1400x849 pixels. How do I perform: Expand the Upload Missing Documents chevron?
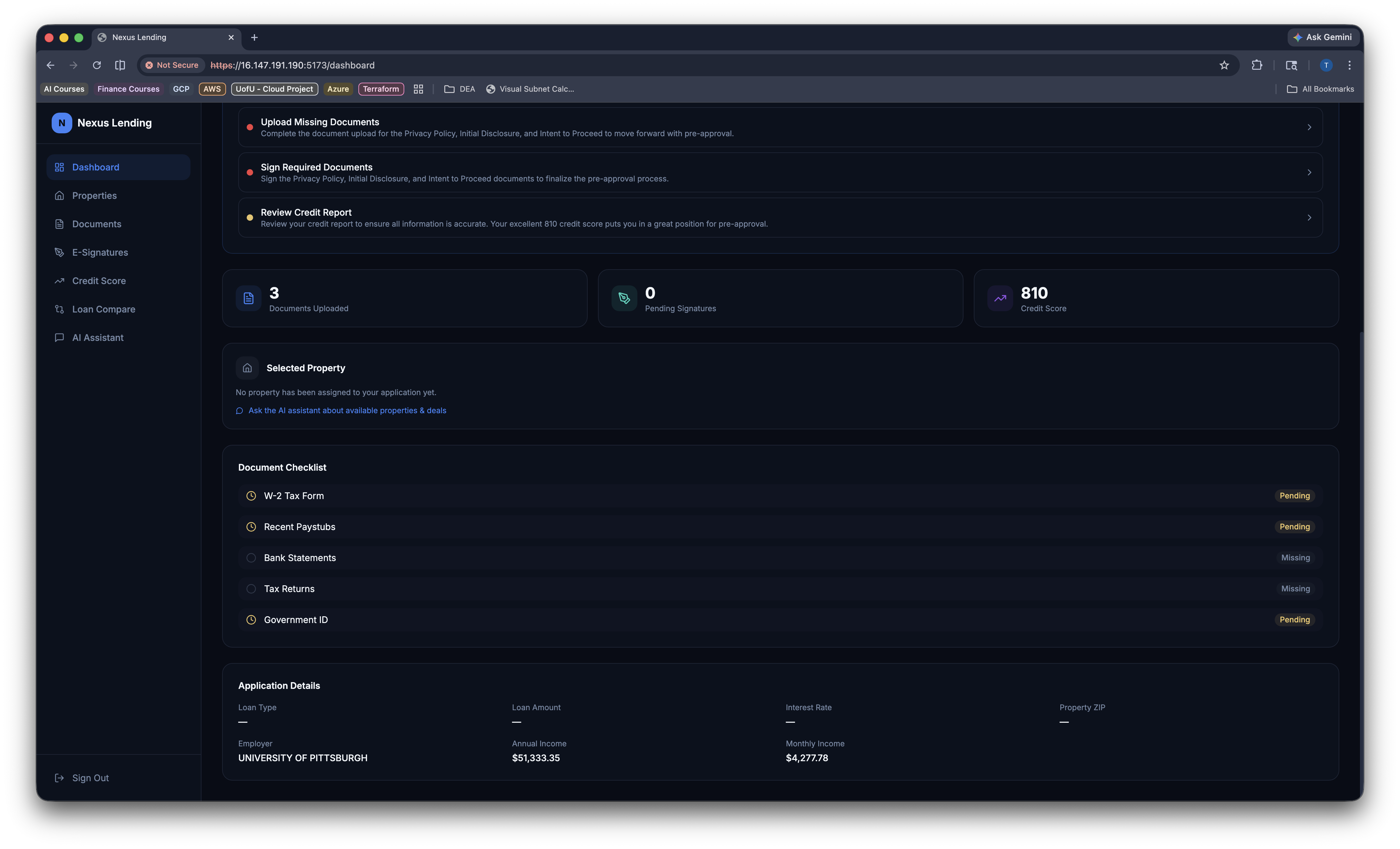[1309, 127]
